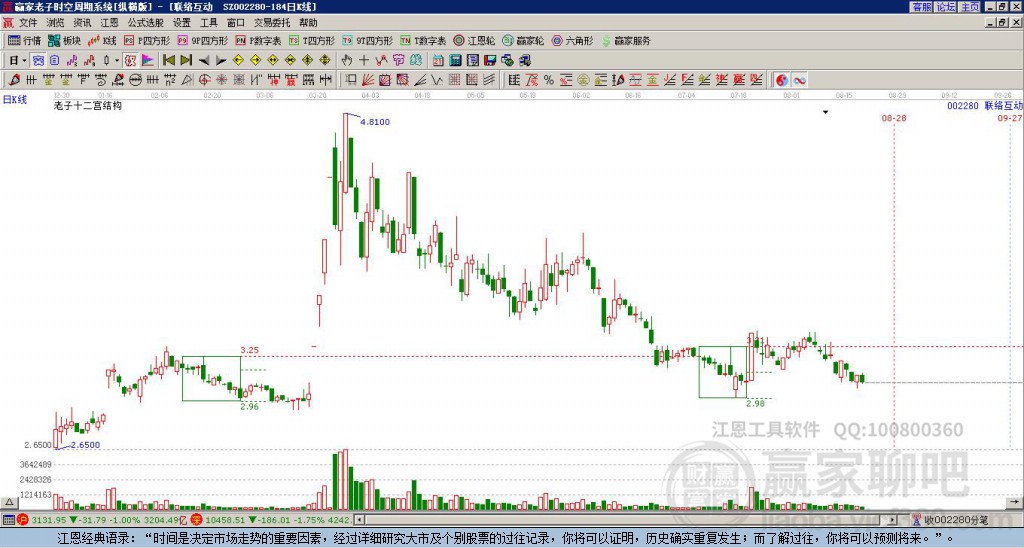
Task: Click the 沪 index icon in status bar
Action: pyautogui.click(x=23, y=520)
